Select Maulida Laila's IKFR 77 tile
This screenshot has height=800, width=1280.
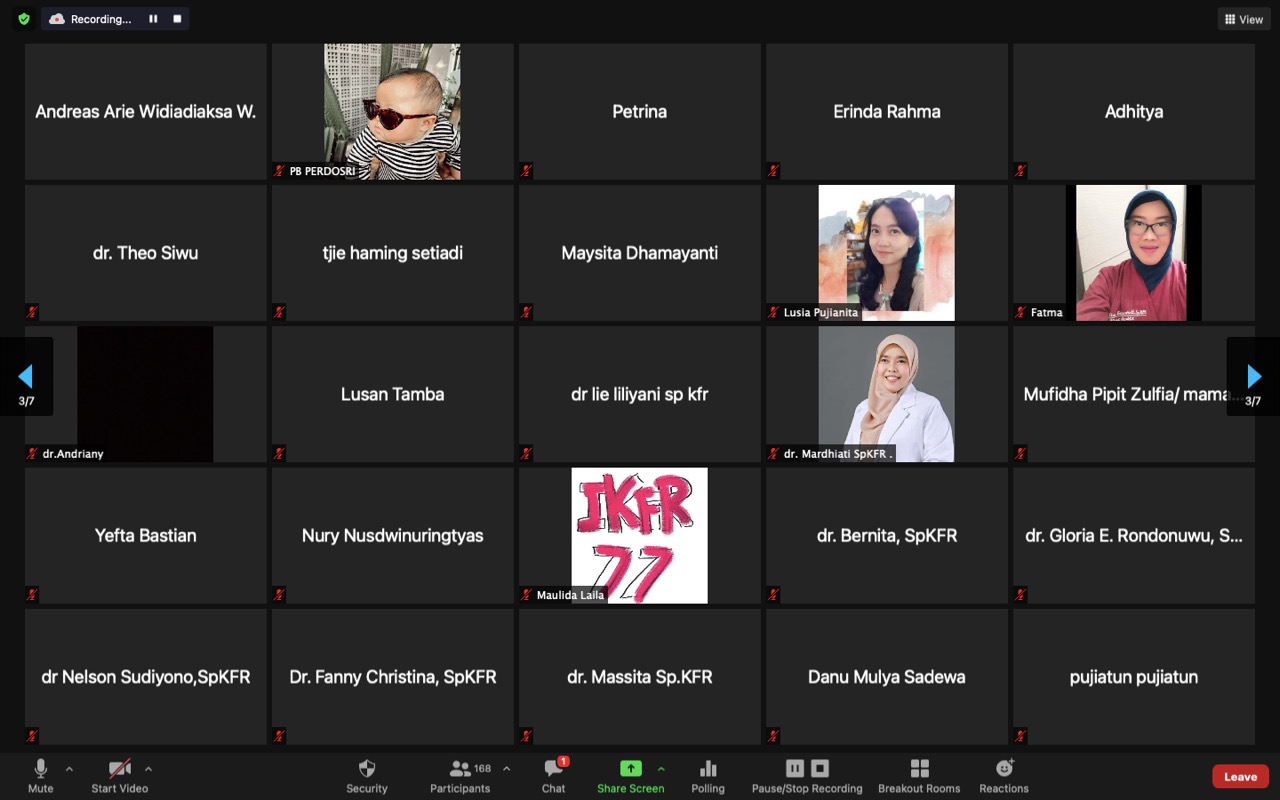pyautogui.click(x=640, y=536)
